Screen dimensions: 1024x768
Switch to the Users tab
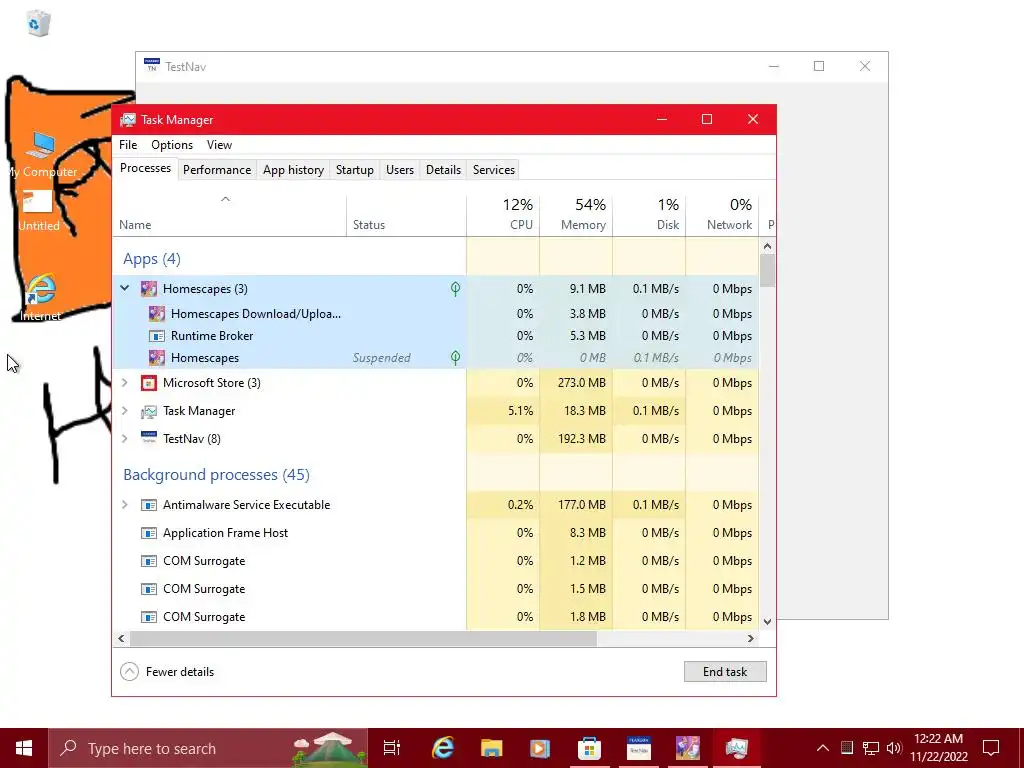coord(400,170)
